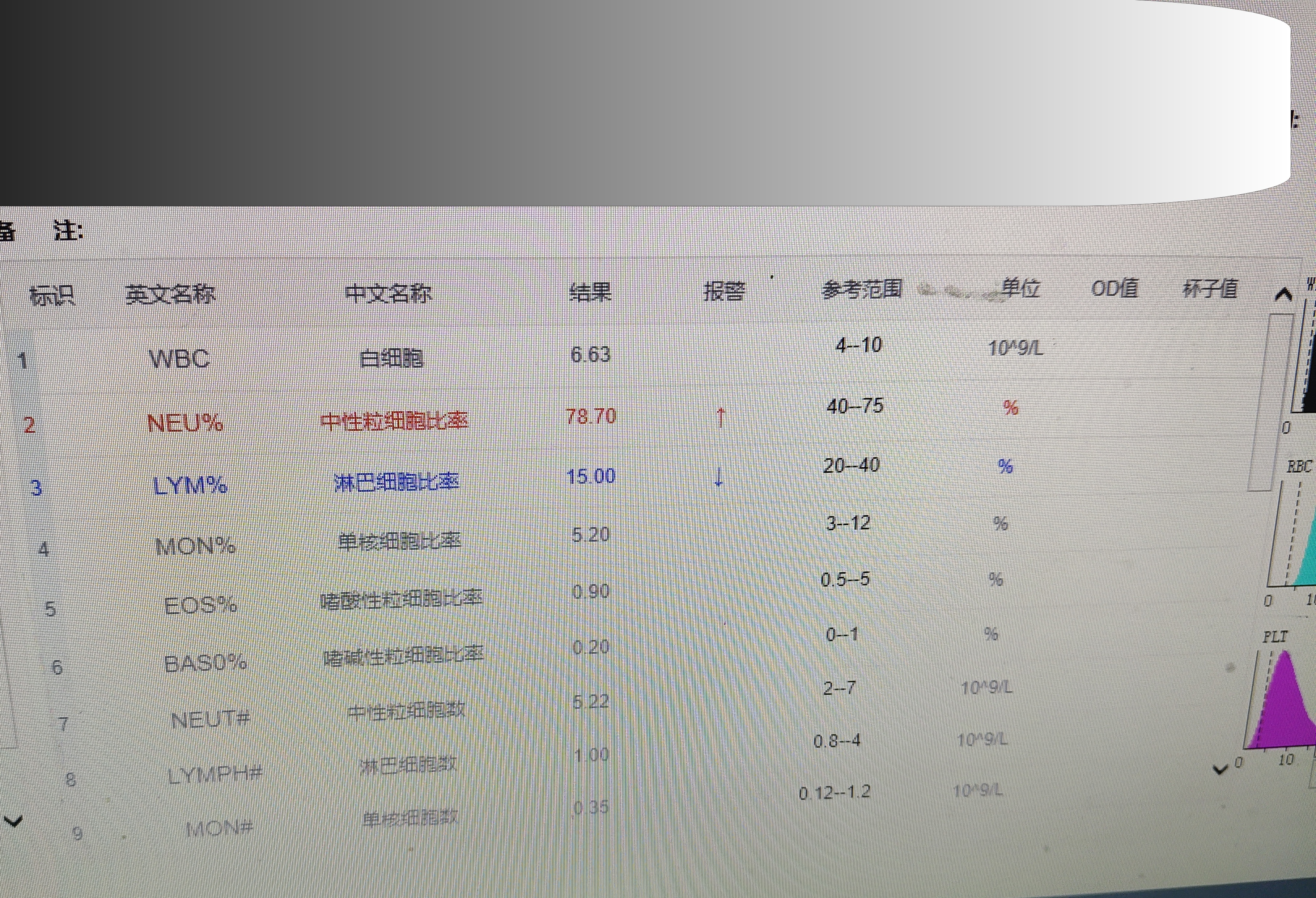1316x898 pixels.
Task: Click the reference range 0.12--1.2
Action: (x=835, y=793)
